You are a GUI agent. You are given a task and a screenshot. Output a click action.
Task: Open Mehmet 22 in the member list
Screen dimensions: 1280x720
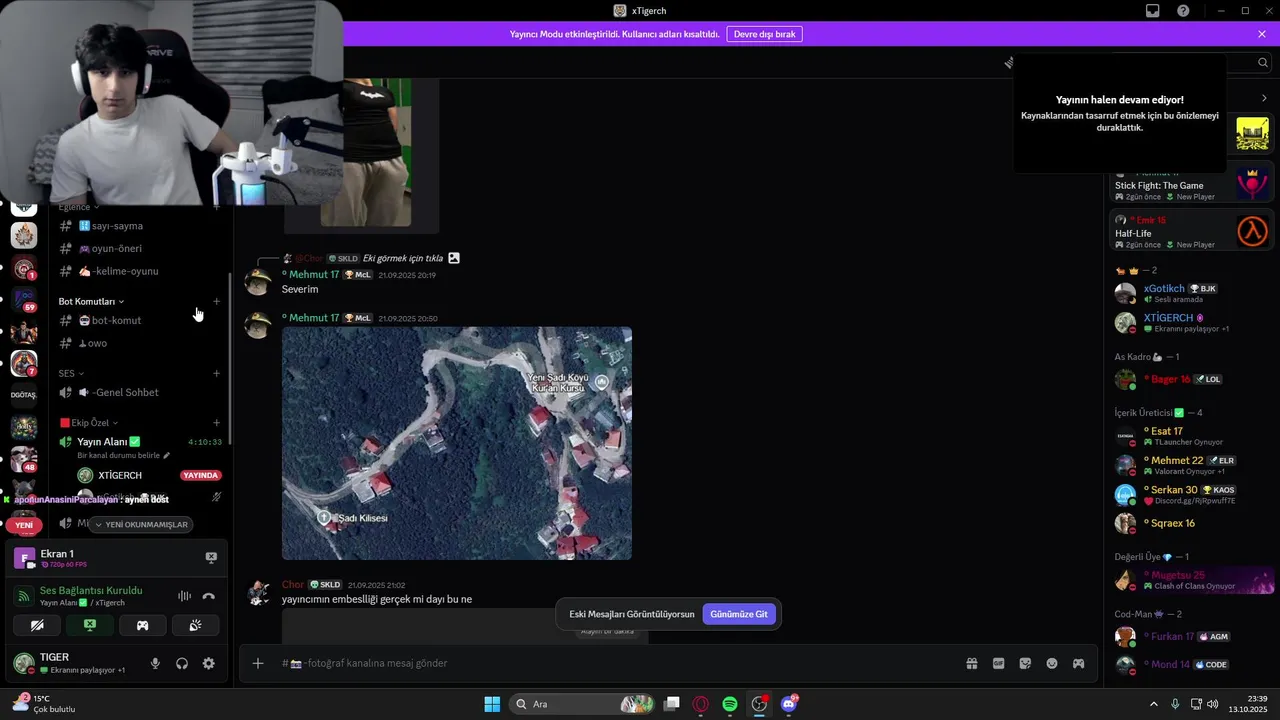1192,465
